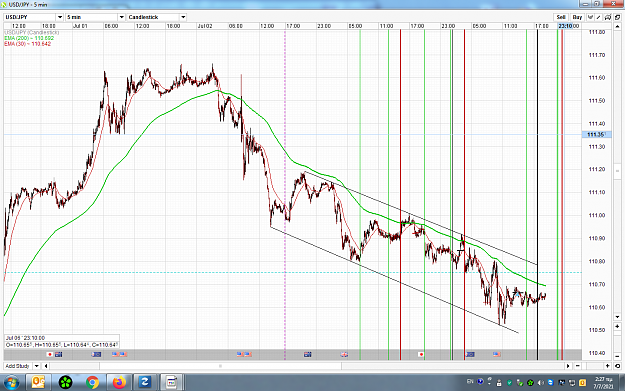Click the chart print icon
The image size is (625, 391).
[608, 17]
